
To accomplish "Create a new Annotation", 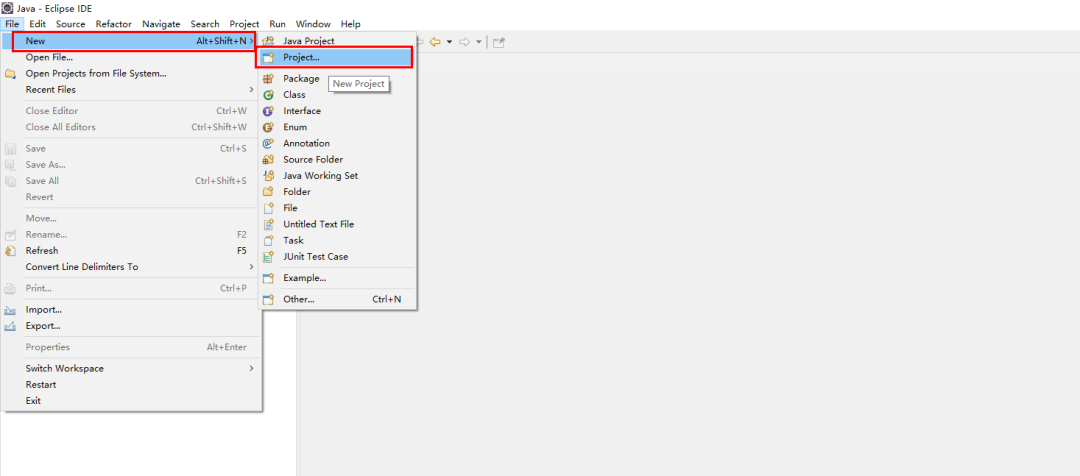I will pyautogui.click(x=337, y=143).
